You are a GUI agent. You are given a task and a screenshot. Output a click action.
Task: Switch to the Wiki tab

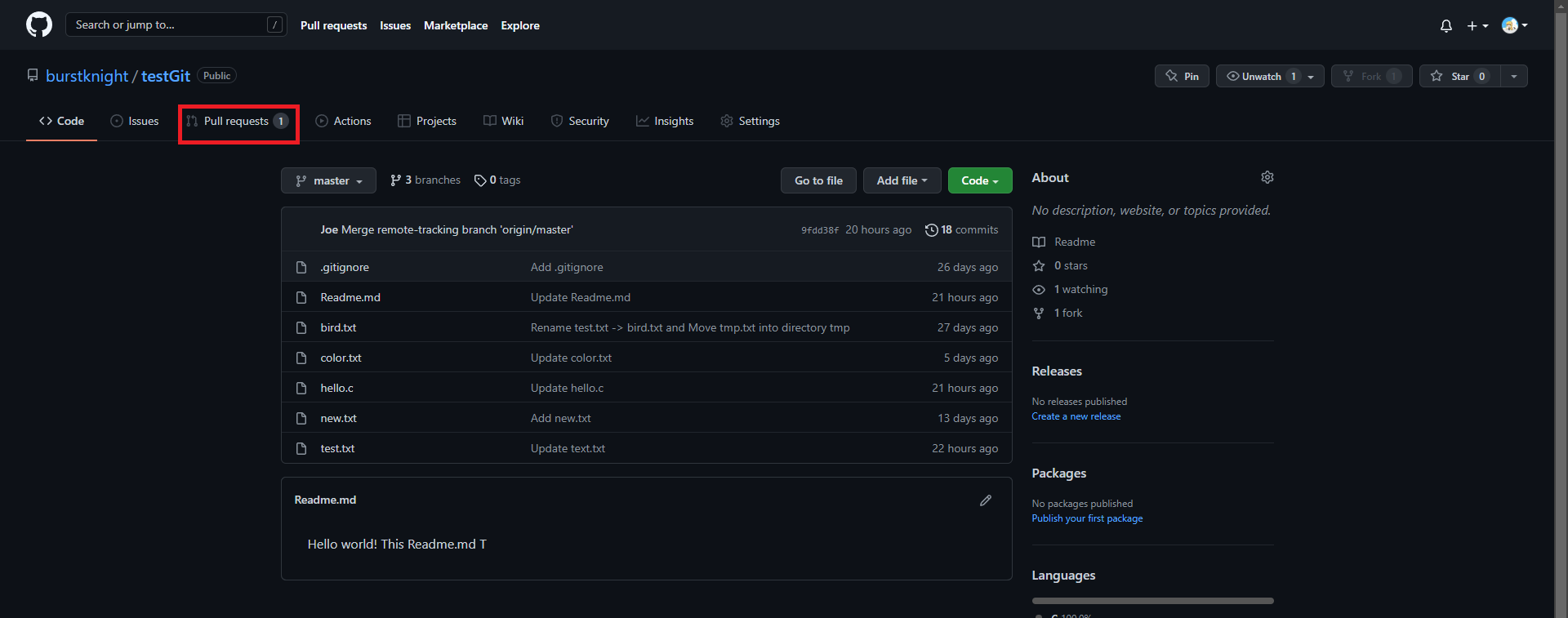click(504, 121)
